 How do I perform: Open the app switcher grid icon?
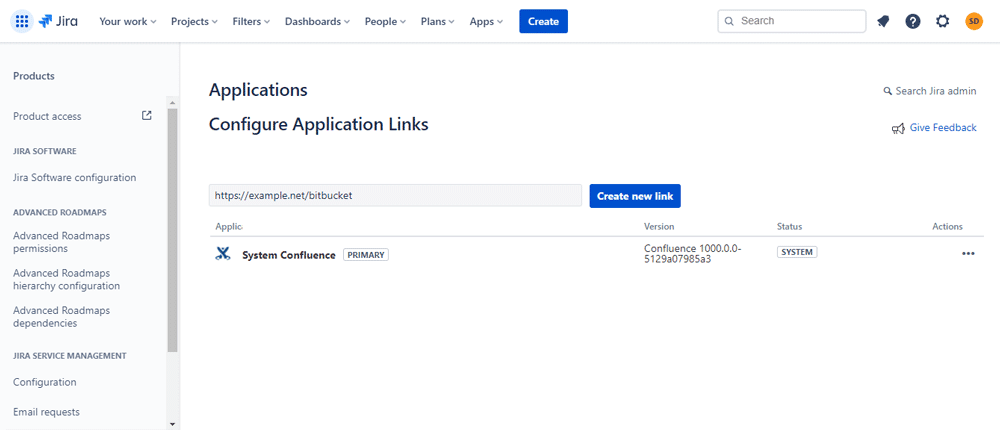click(x=22, y=21)
